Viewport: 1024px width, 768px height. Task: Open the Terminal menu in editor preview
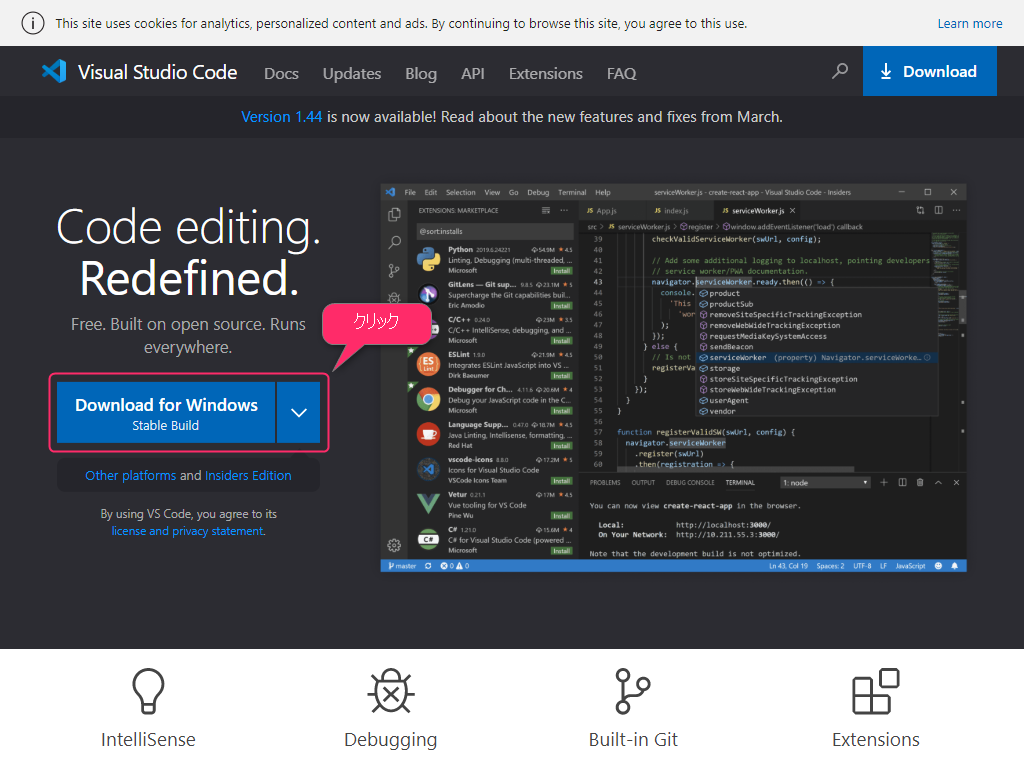[x=572, y=193]
